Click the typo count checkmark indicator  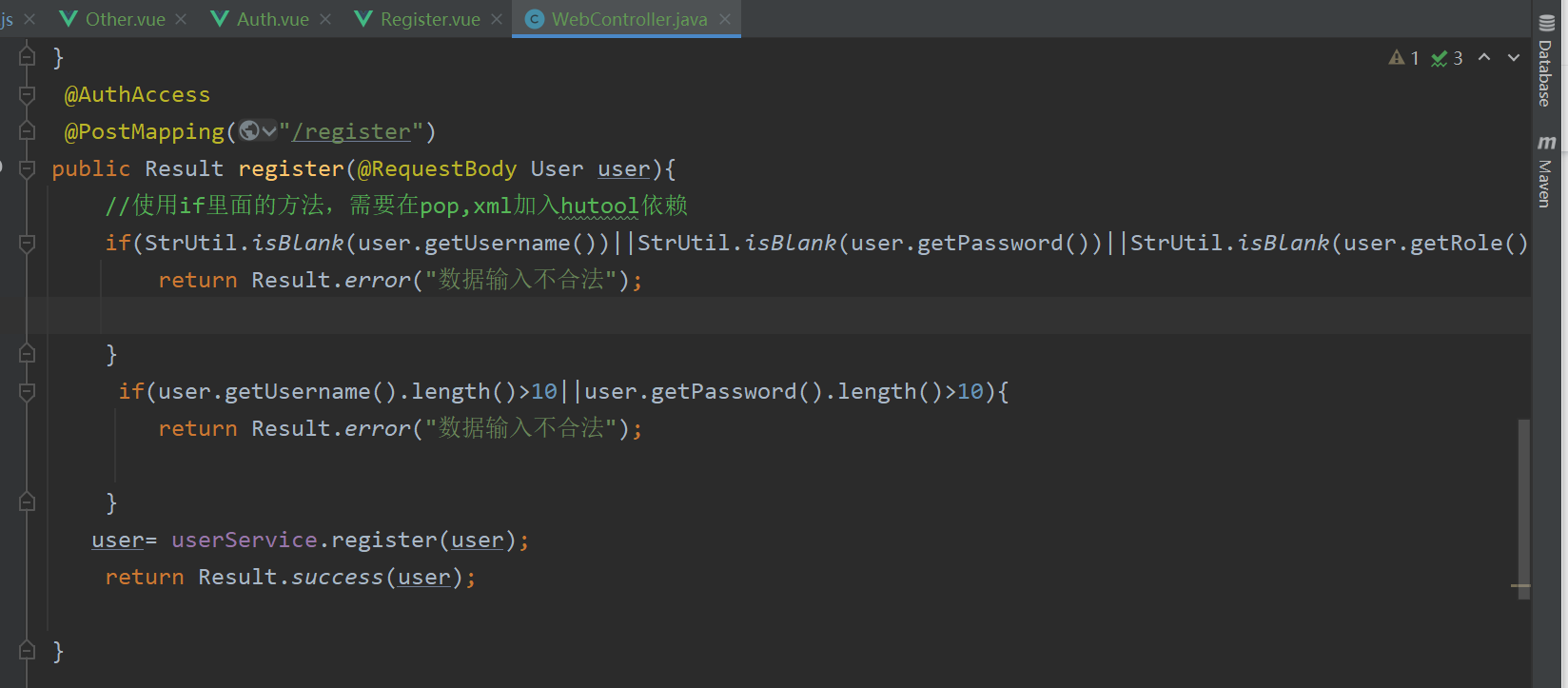[1447, 58]
